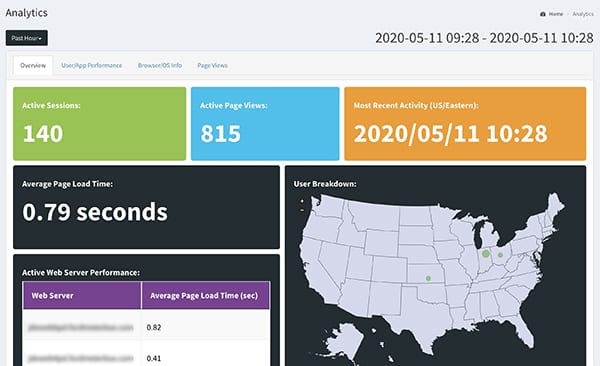Viewport: 600px width, 366px height.
Task: Switch to the Page Views tab
Action: pyautogui.click(x=212, y=65)
